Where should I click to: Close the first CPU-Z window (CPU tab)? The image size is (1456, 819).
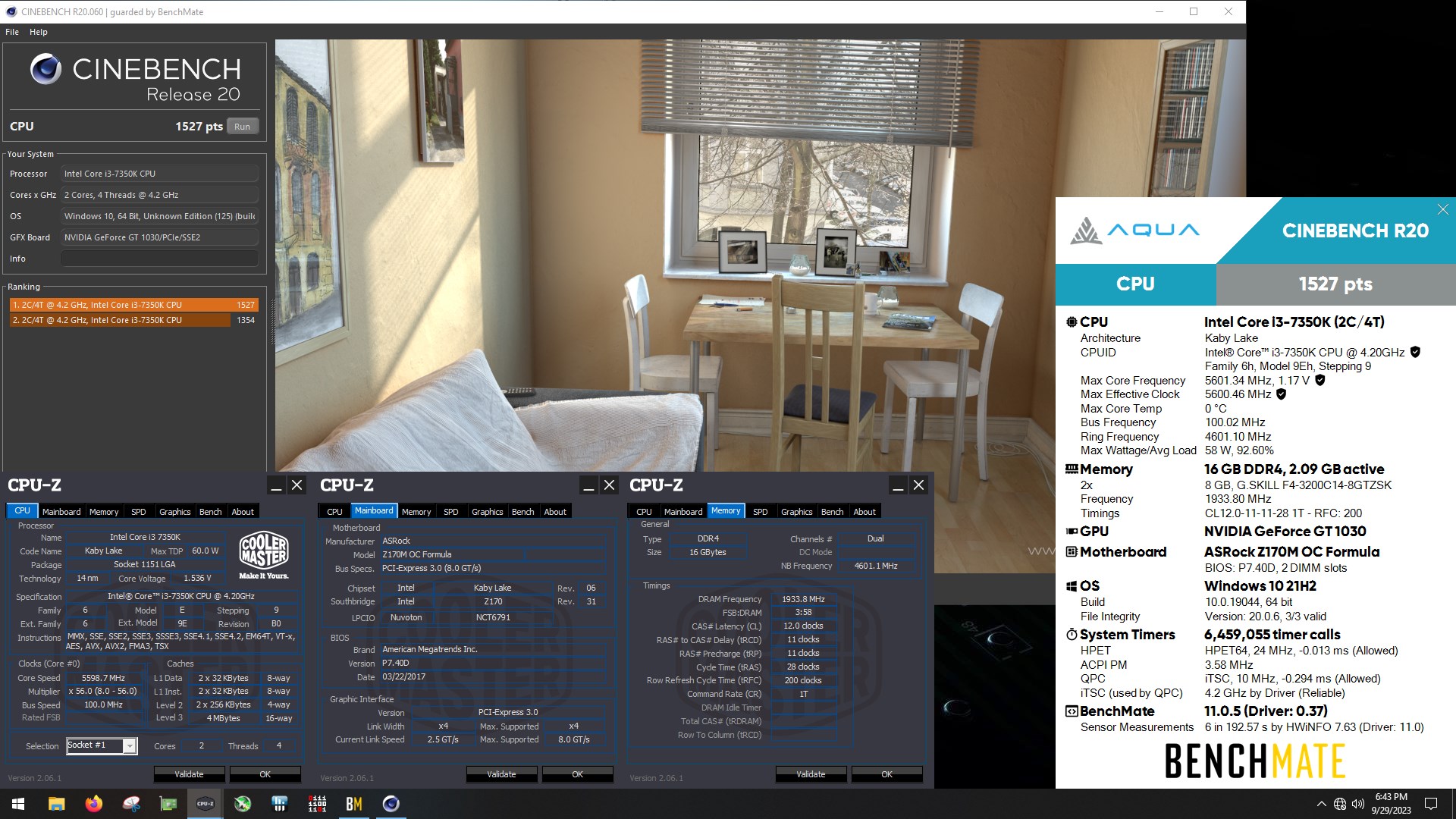pyautogui.click(x=297, y=485)
